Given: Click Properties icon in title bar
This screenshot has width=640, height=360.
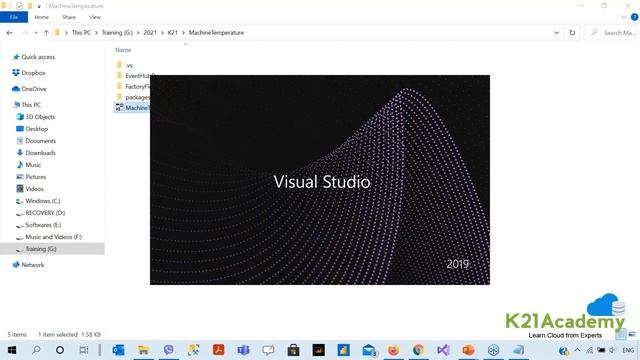Looking at the screenshot, I should click(x=19, y=6).
